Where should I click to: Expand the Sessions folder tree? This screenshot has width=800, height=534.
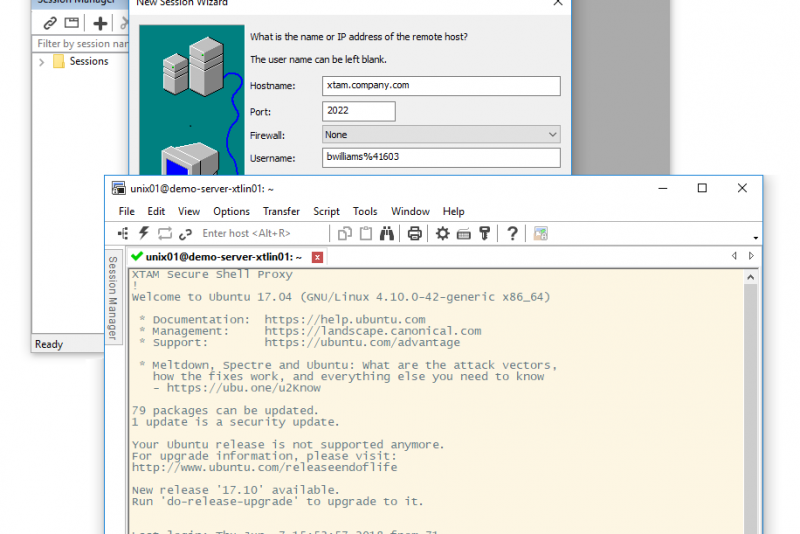[x=42, y=62]
